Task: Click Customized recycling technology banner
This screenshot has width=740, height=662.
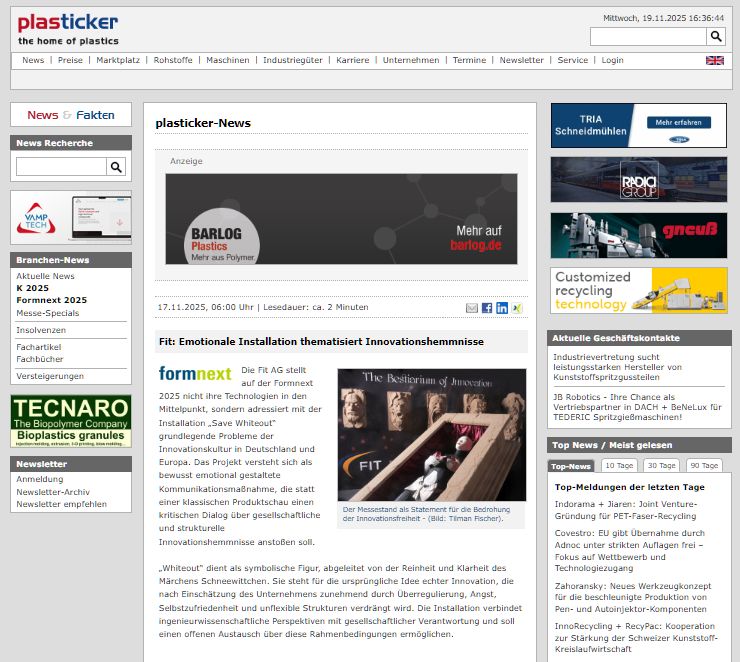Action: (x=639, y=291)
